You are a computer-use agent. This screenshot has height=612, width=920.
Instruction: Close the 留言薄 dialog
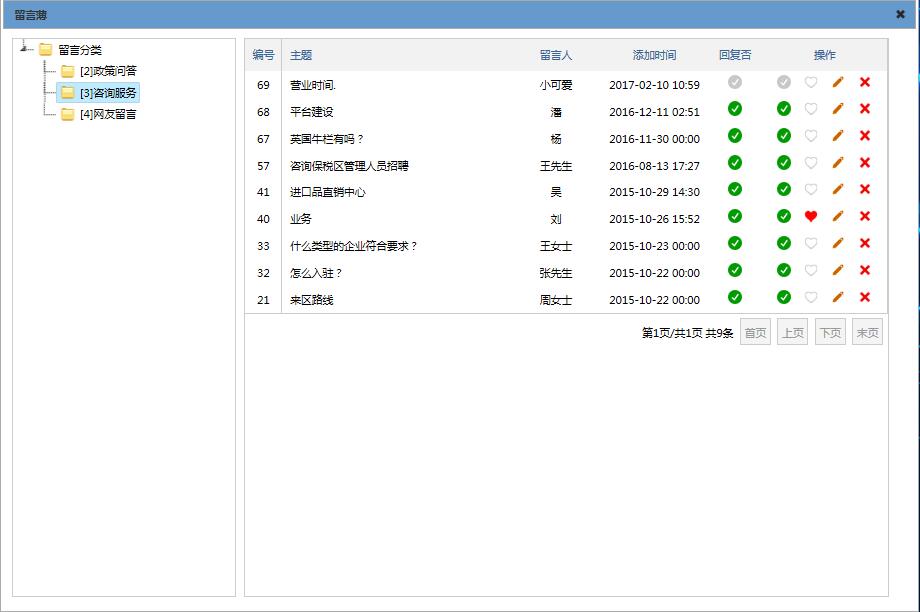point(900,14)
